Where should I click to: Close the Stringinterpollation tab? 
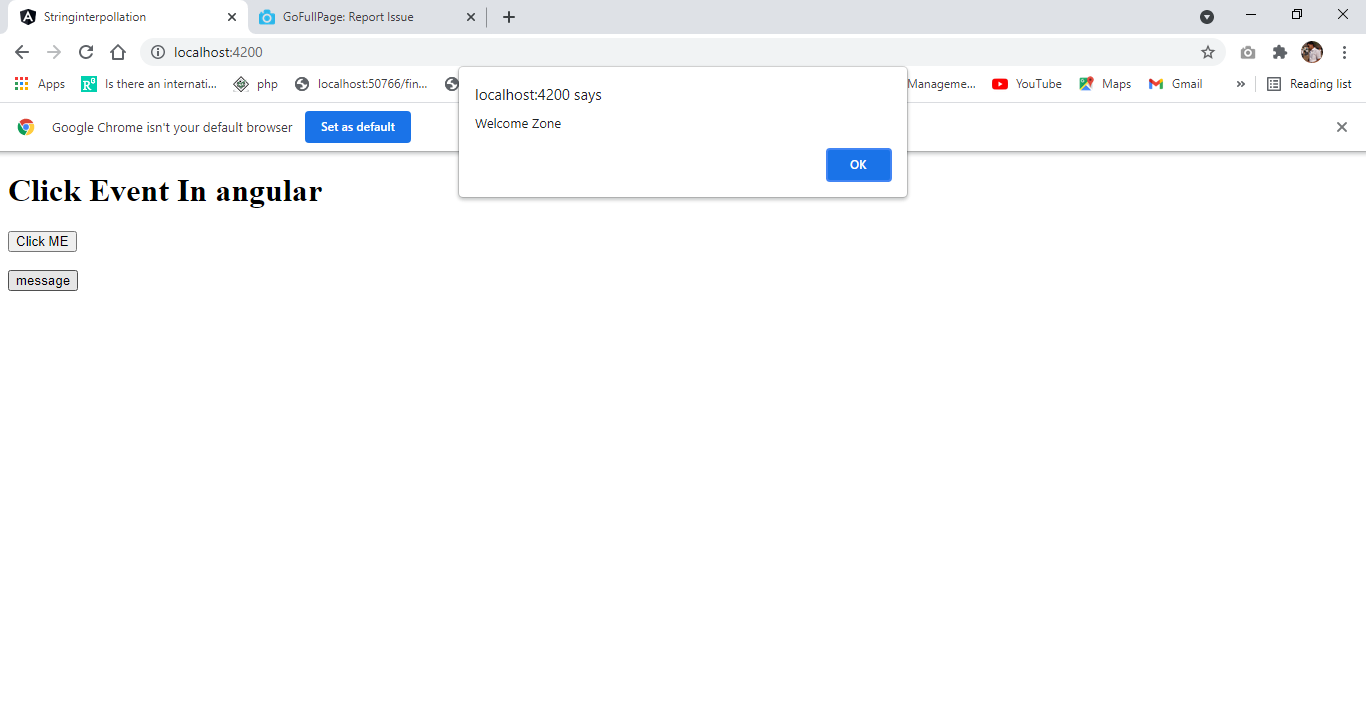tap(232, 17)
